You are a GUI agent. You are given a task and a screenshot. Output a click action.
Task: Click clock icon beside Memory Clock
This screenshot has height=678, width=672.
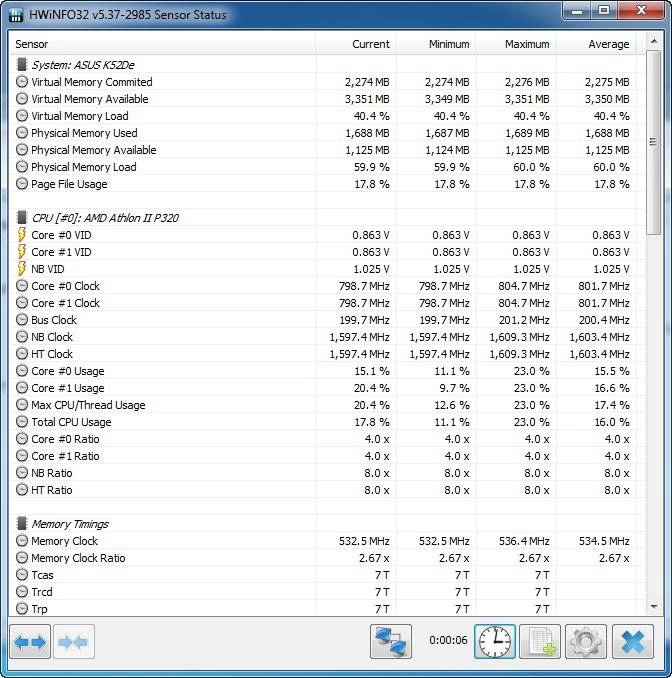click(x=22, y=541)
